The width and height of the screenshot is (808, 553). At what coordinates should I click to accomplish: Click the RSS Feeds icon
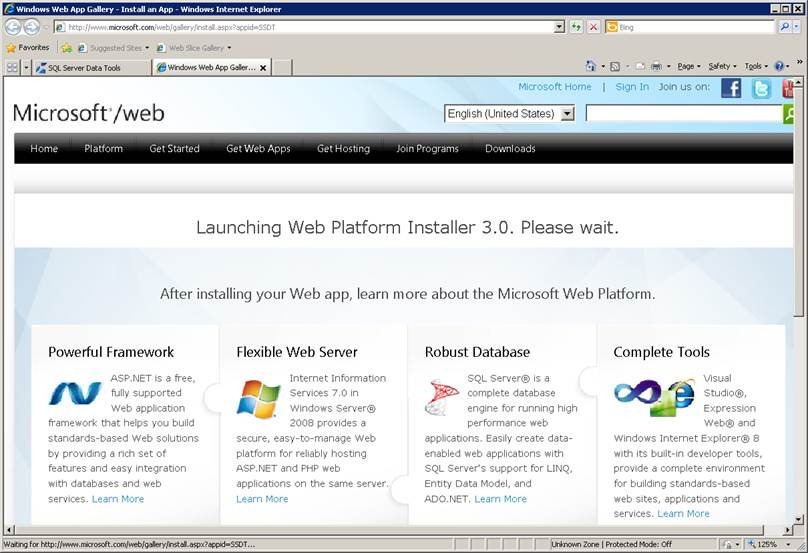(615, 66)
